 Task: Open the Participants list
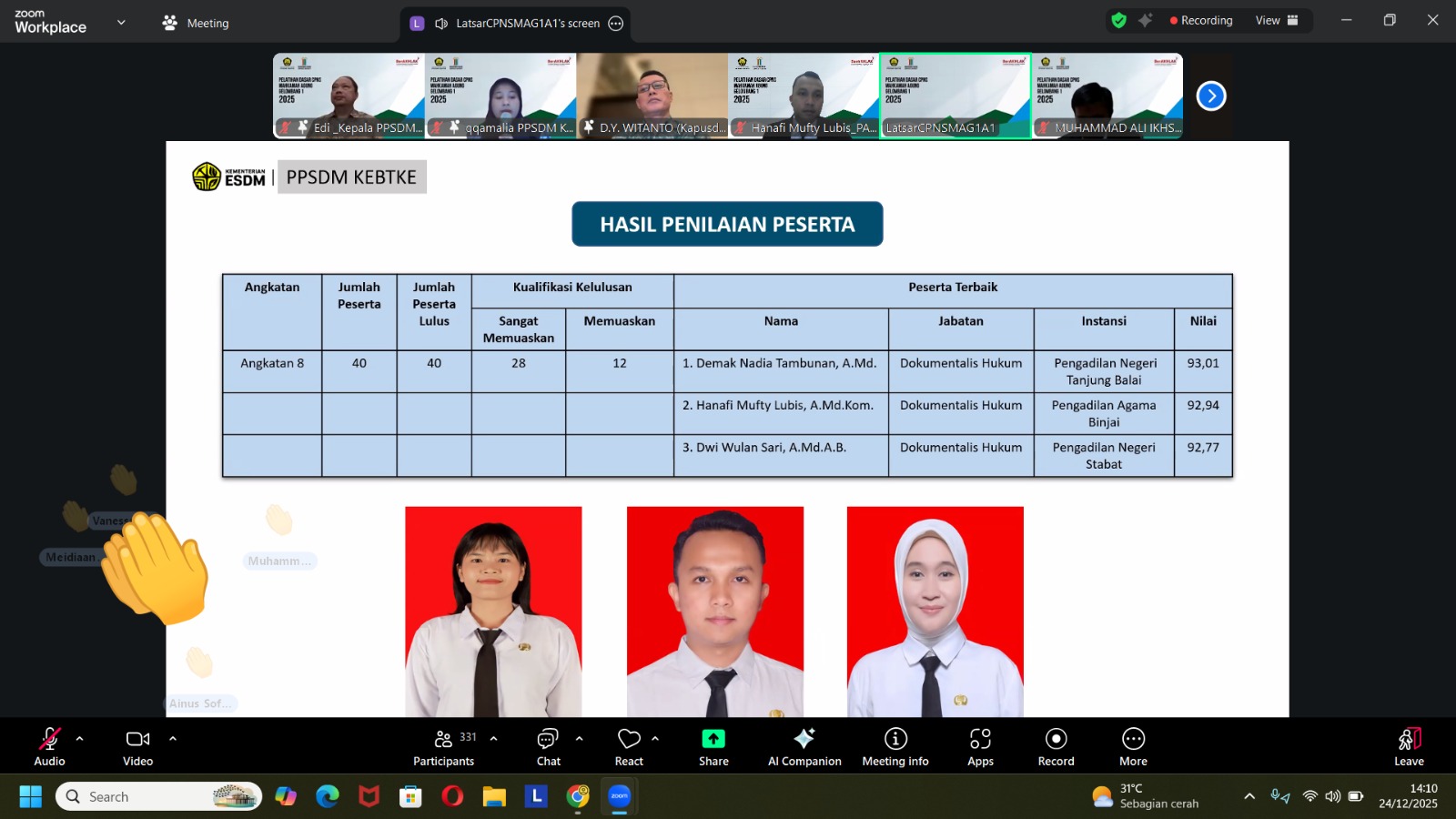coord(444,746)
